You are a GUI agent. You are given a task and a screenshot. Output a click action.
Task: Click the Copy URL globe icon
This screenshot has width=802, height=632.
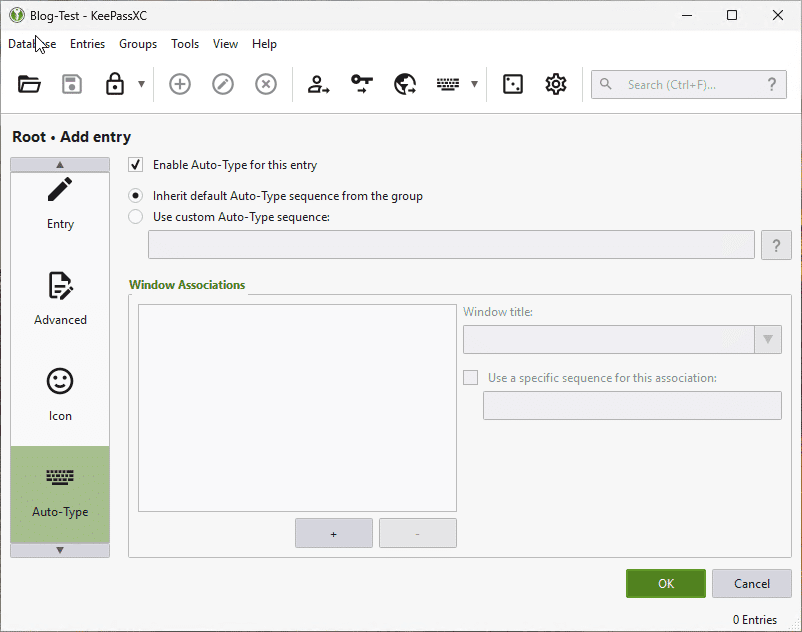coord(405,85)
